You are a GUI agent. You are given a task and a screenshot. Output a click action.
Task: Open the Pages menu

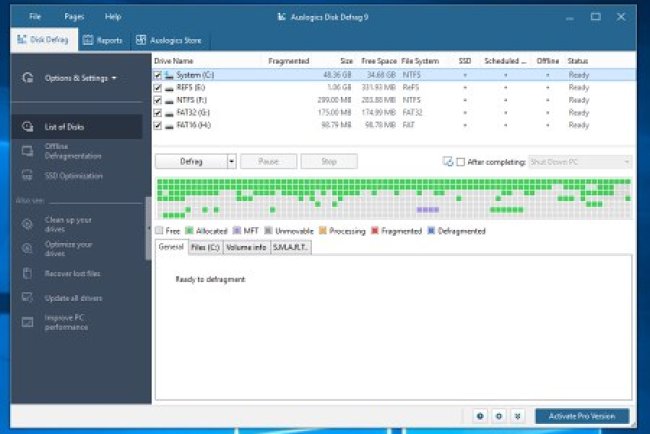click(x=74, y=17)
